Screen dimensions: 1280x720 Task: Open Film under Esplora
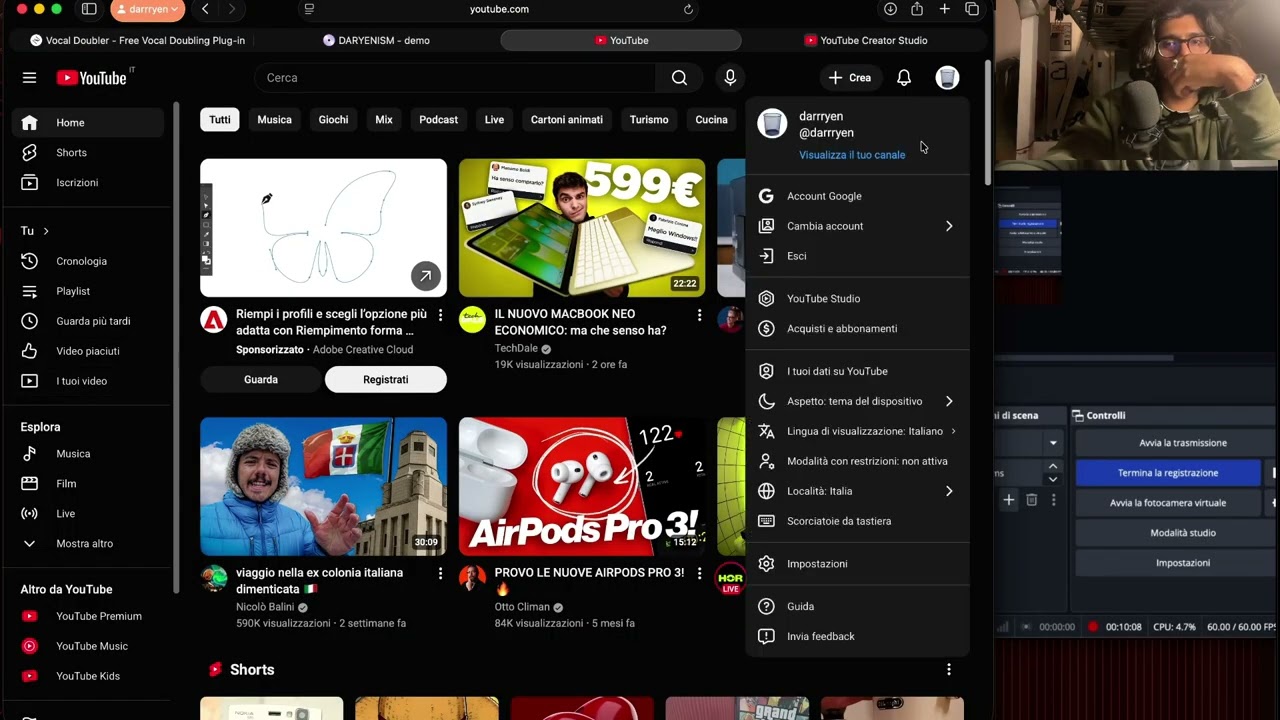coord(88,484)
